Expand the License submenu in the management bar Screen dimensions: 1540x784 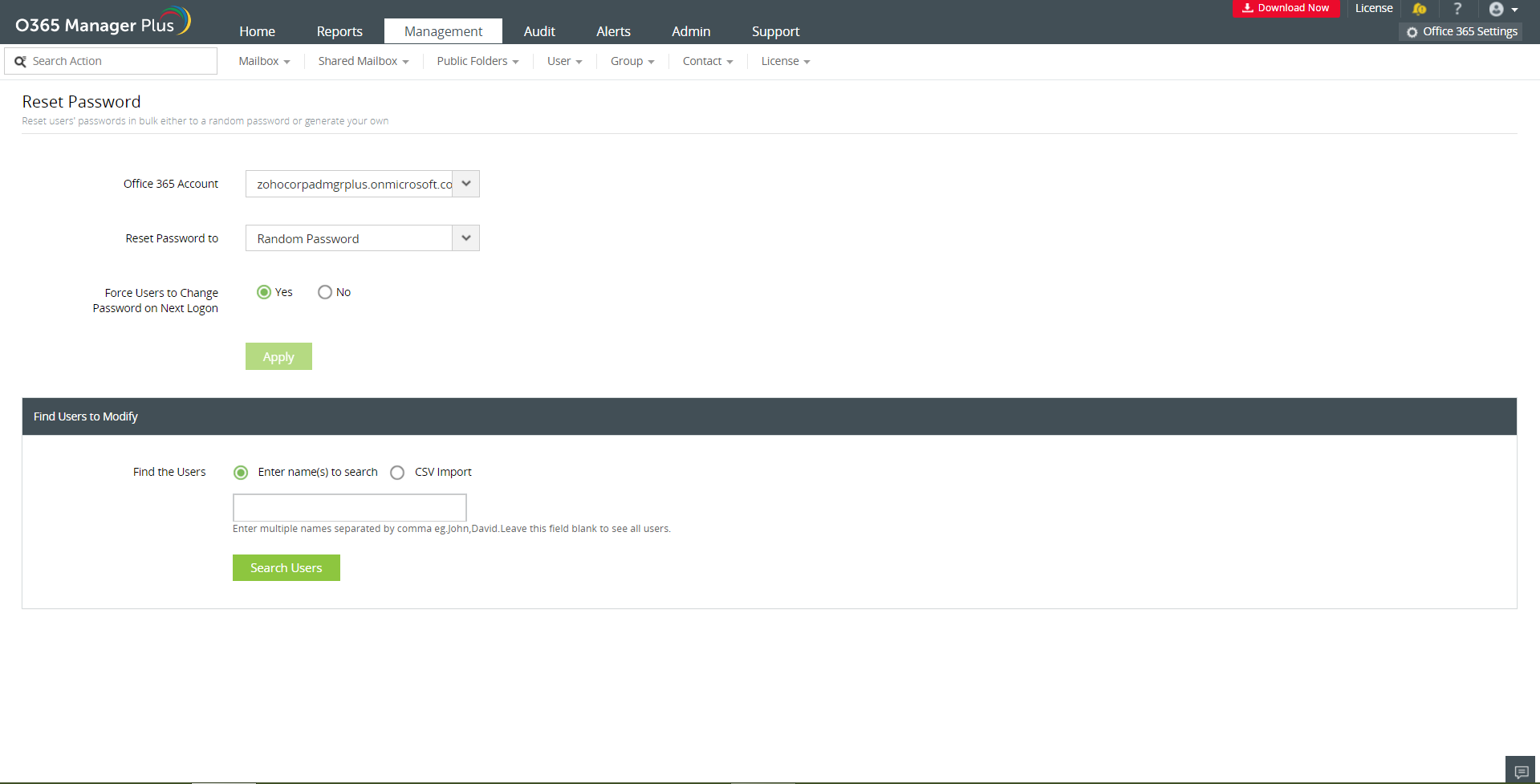click(x=786, y=61)
